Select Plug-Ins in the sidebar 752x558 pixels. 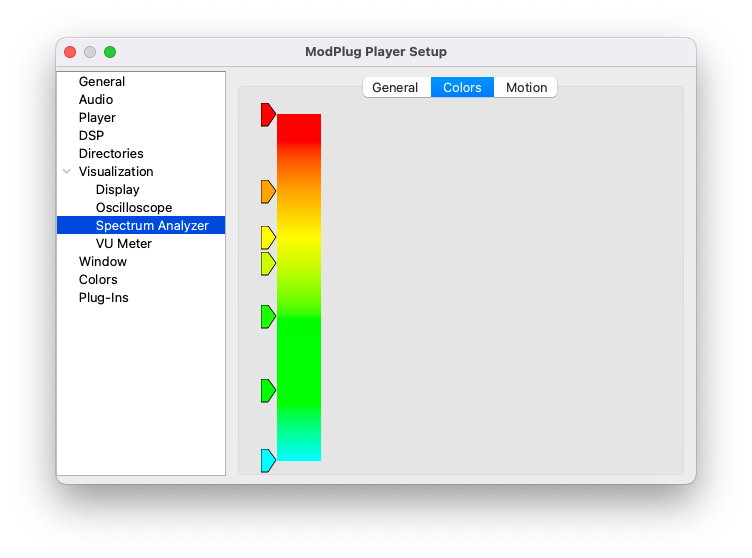[104, 298]
